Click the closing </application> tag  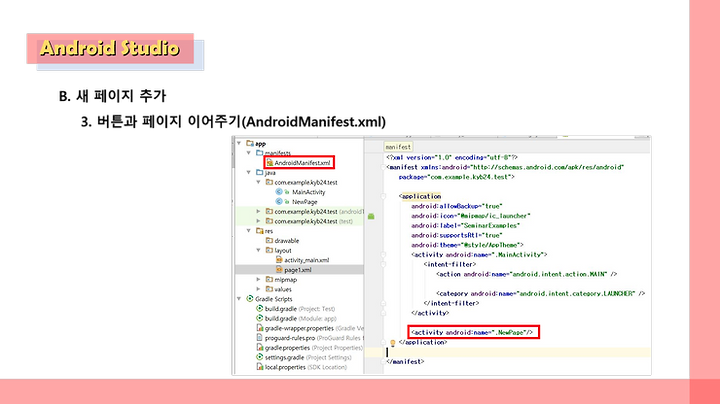[423, 342]
